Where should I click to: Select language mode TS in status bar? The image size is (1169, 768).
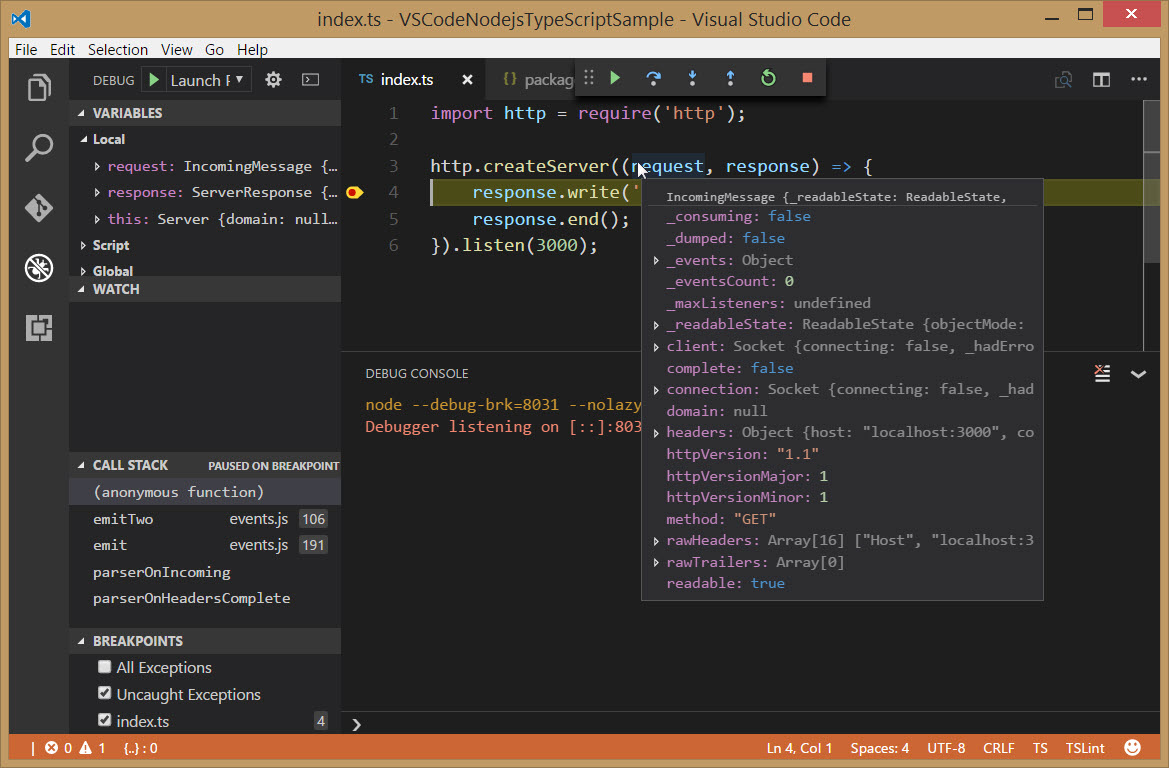pyautogui.click(x=1040, y=748)
